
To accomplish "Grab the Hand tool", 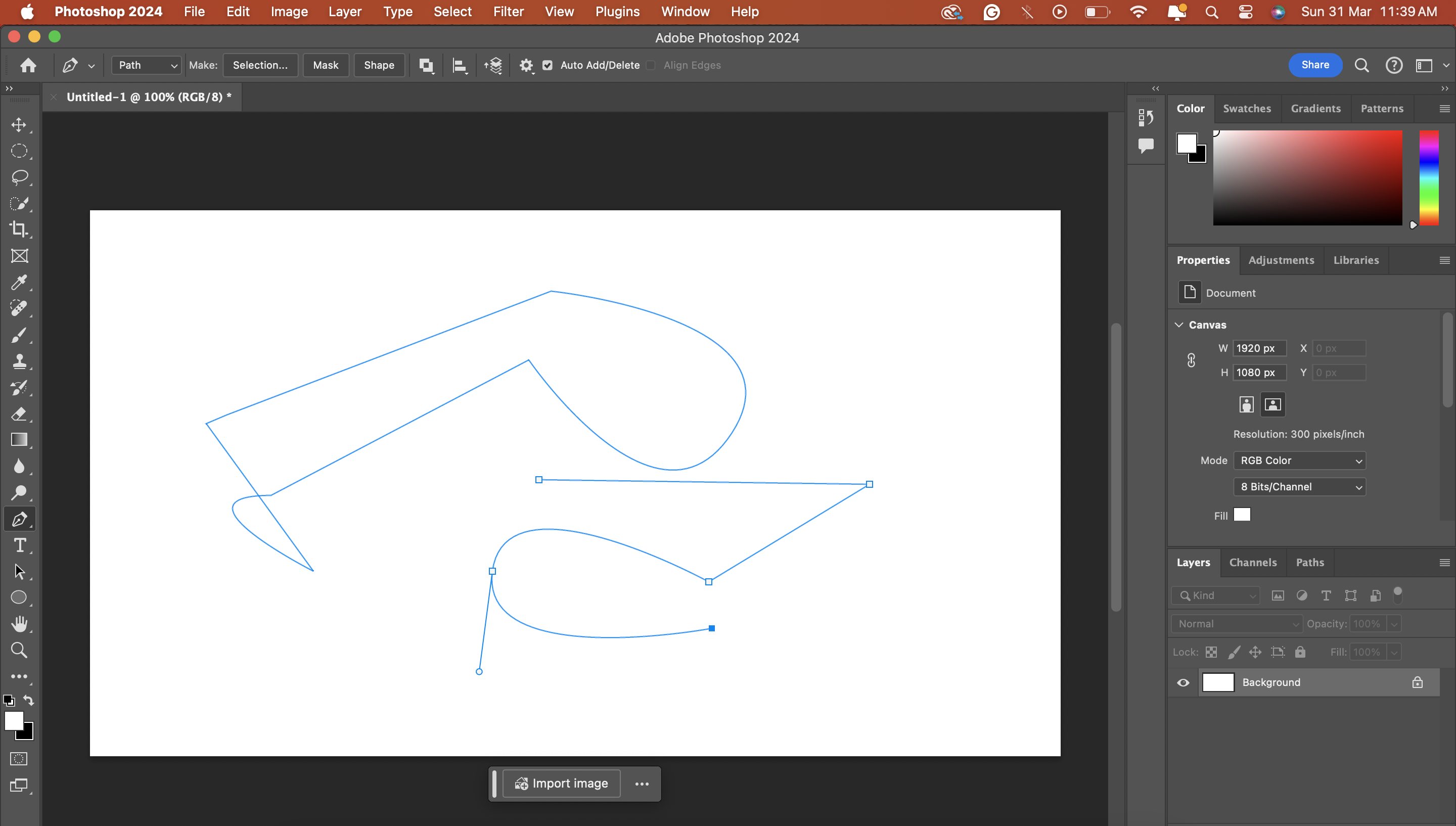I will (20, 624).
